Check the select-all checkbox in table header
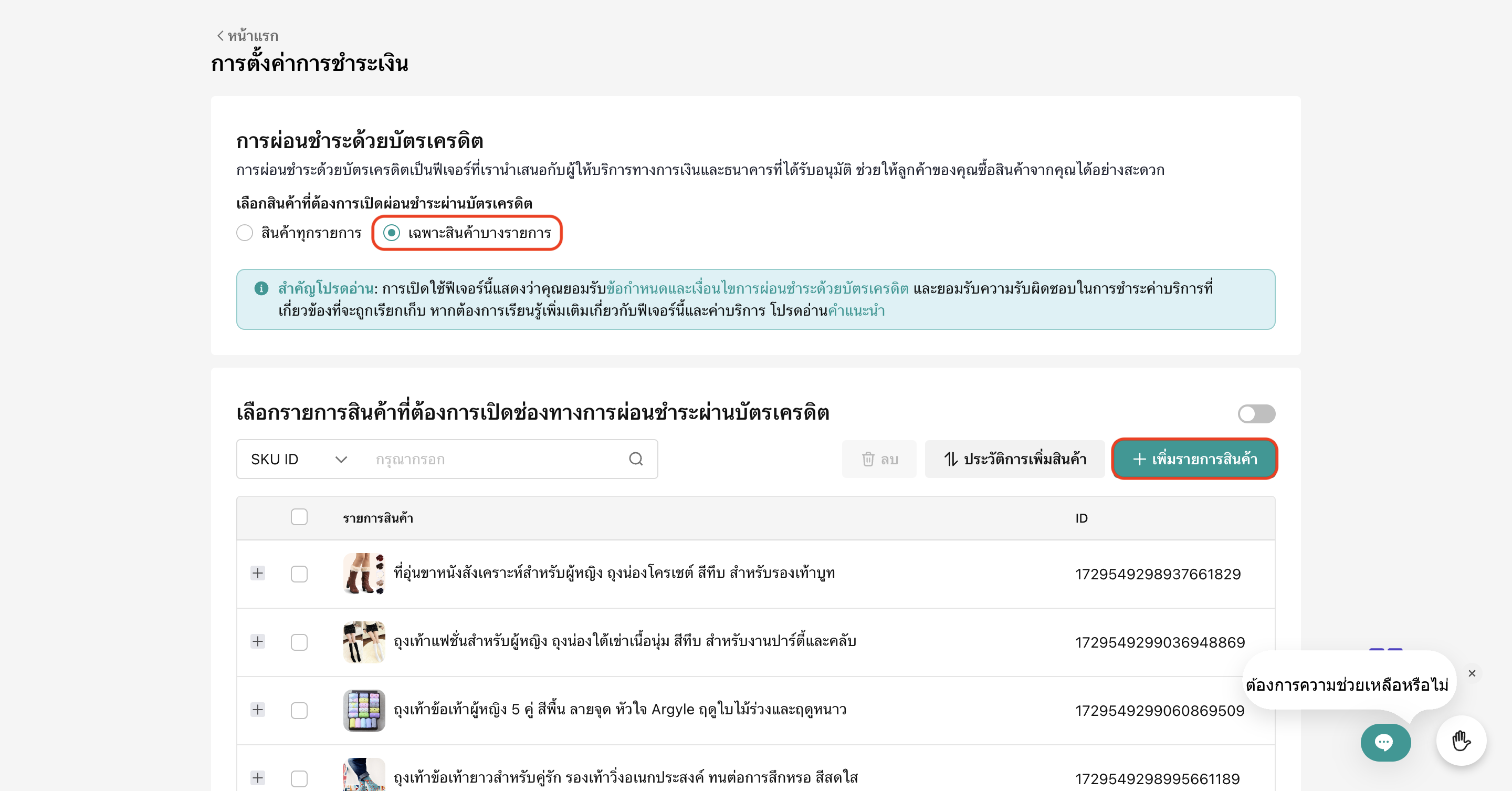Viewport: 1512px width, 791px height. (299, 517)
